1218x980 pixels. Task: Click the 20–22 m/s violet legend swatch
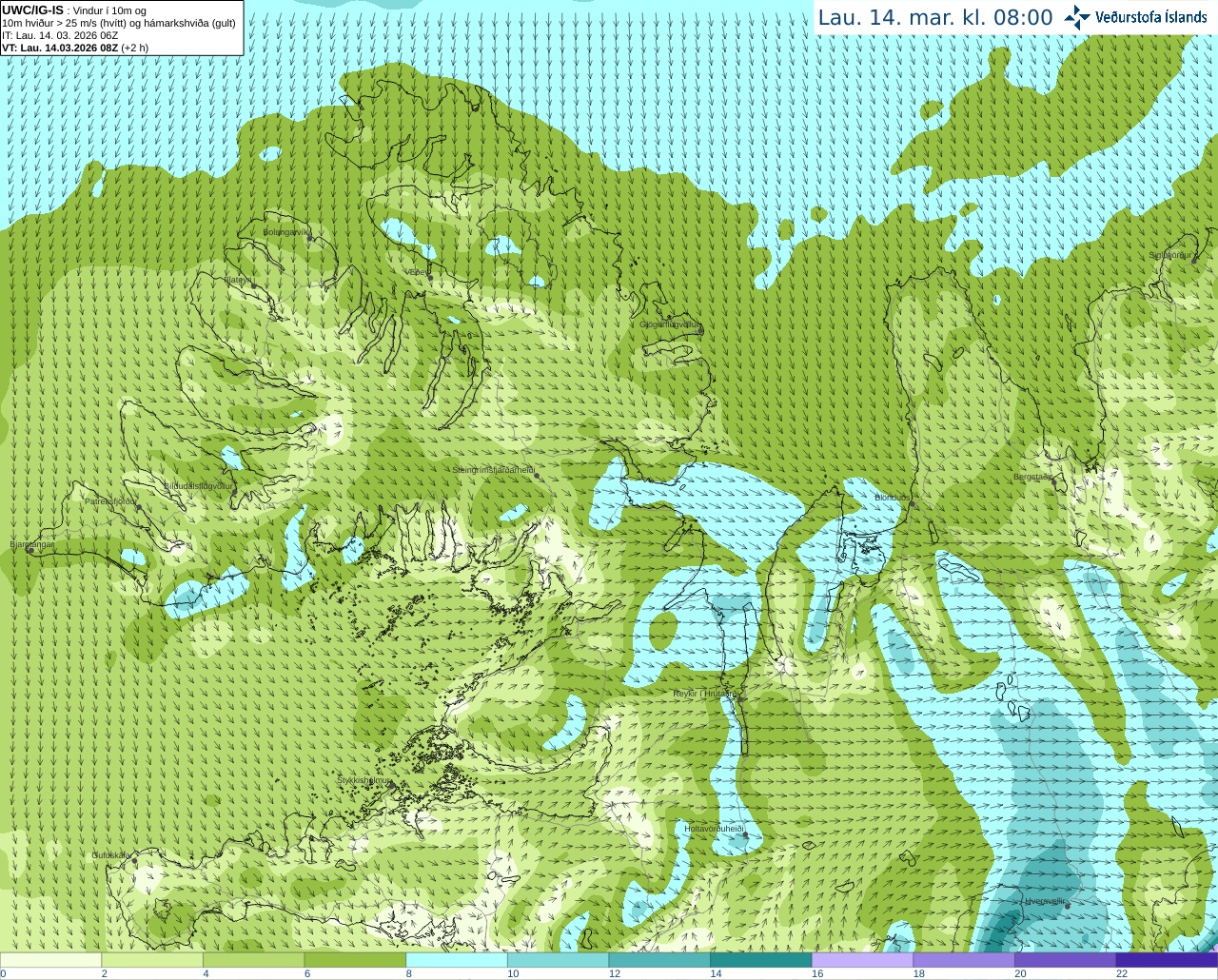(1066, 960)
